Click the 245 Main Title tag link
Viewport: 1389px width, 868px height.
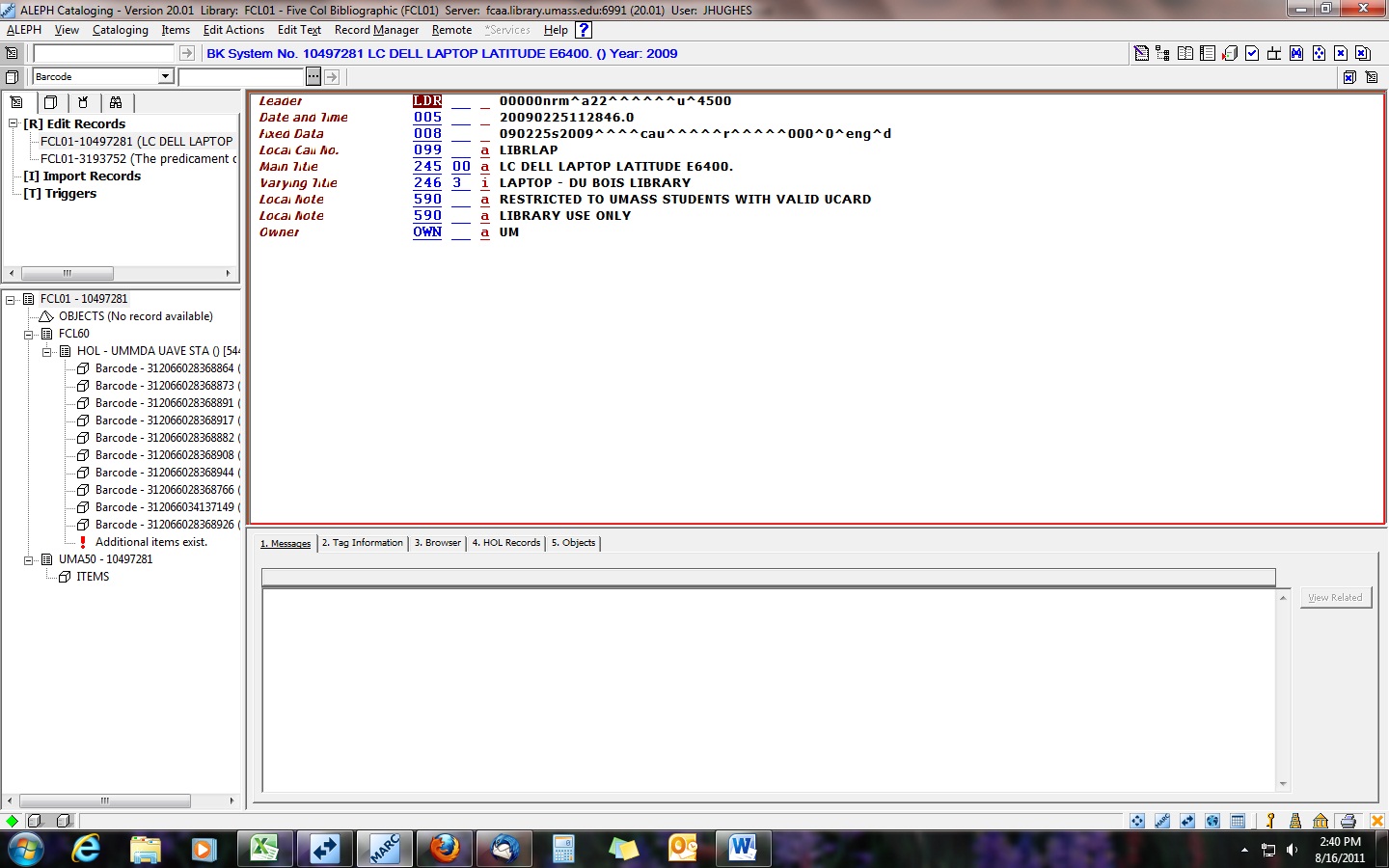(x=427, y=167)
